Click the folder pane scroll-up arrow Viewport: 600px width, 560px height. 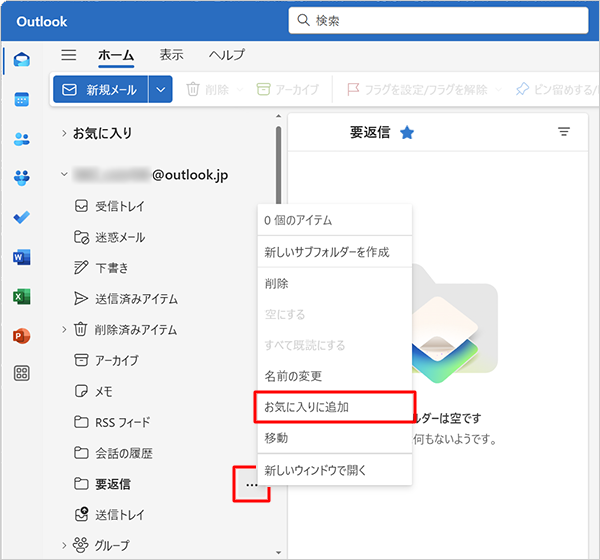(279, 116)
